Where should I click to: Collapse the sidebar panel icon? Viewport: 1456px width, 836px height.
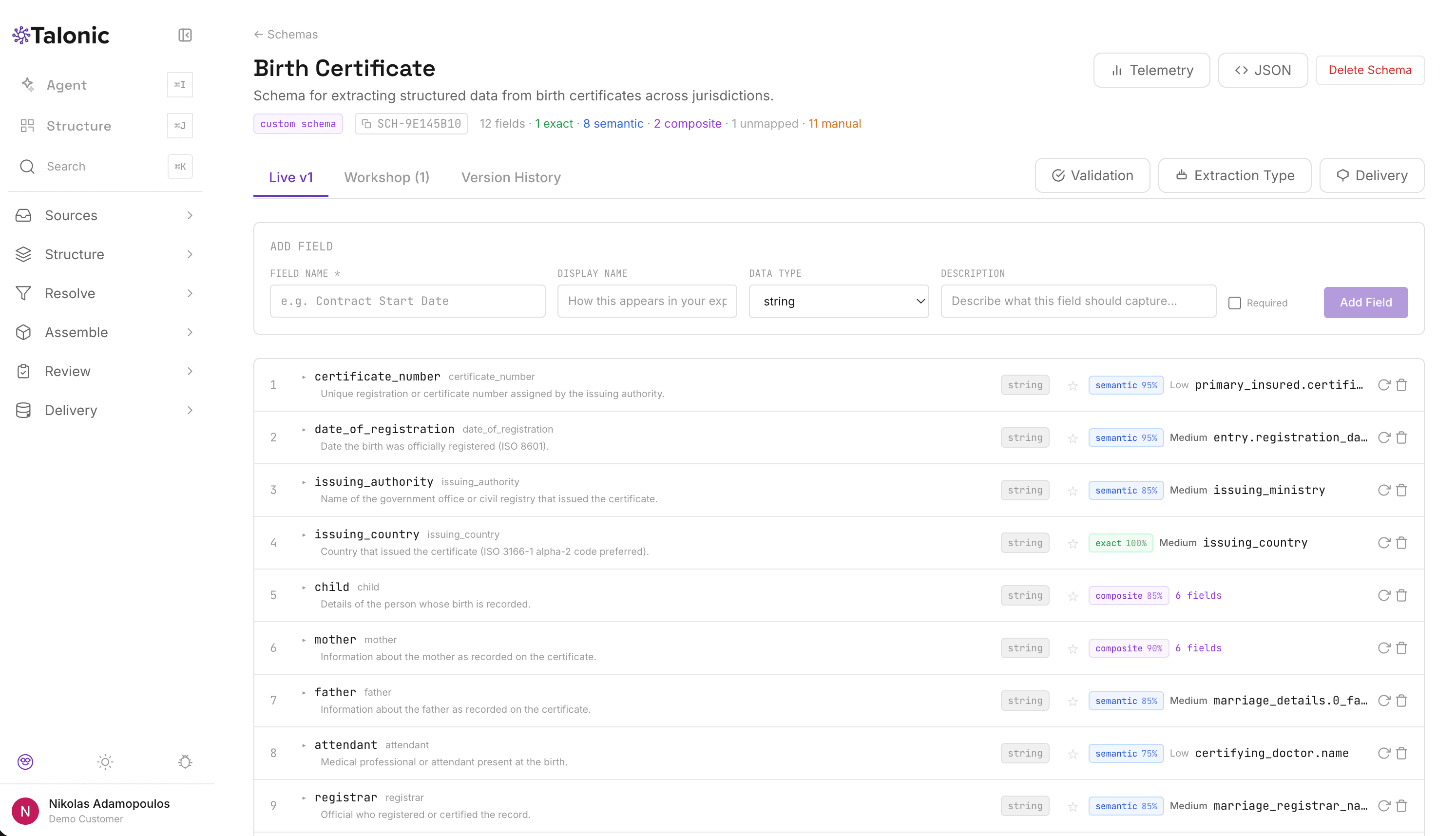pos(185,35)
